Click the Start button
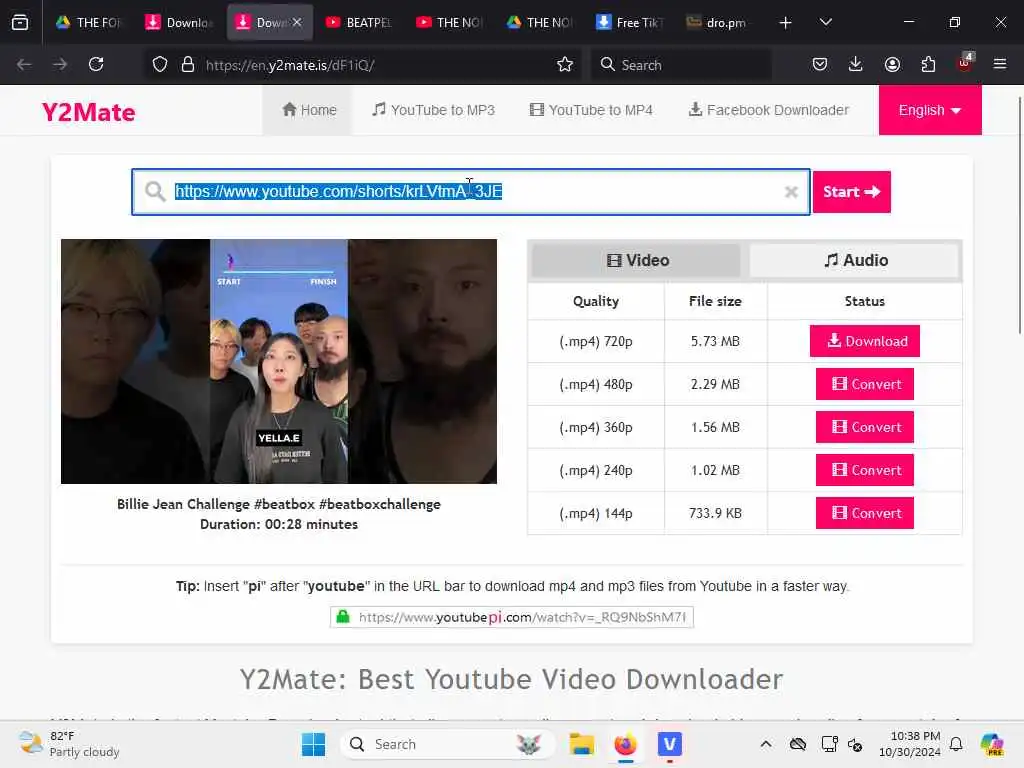 click(852, 192)
